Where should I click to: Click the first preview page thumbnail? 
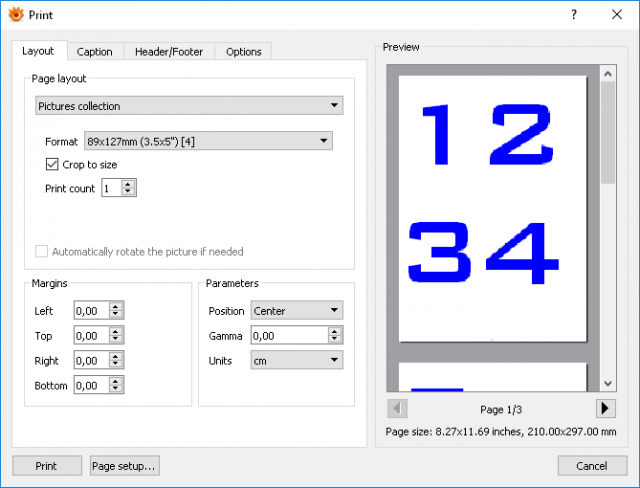pos(493,209)
